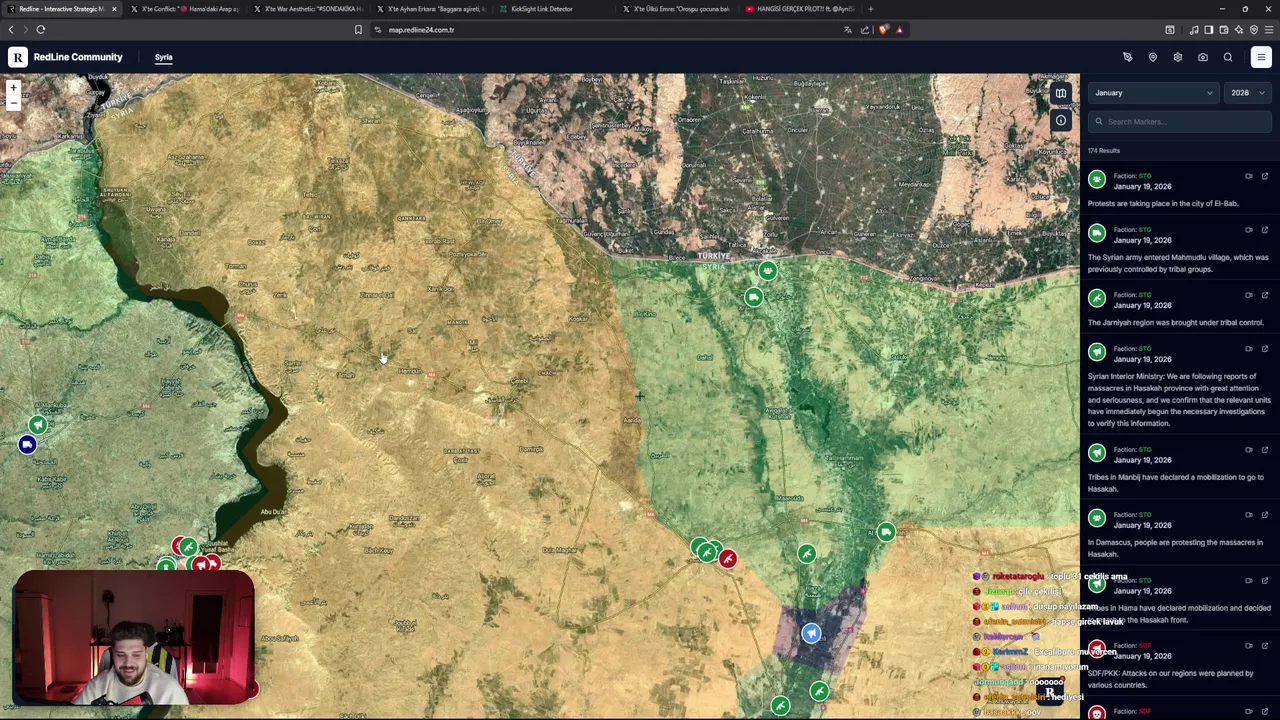The height and width of the screenshot is (720, 1280).
Task: Select 'In Damascus, people are protesting' entry text
Action: pos(1175,548)
